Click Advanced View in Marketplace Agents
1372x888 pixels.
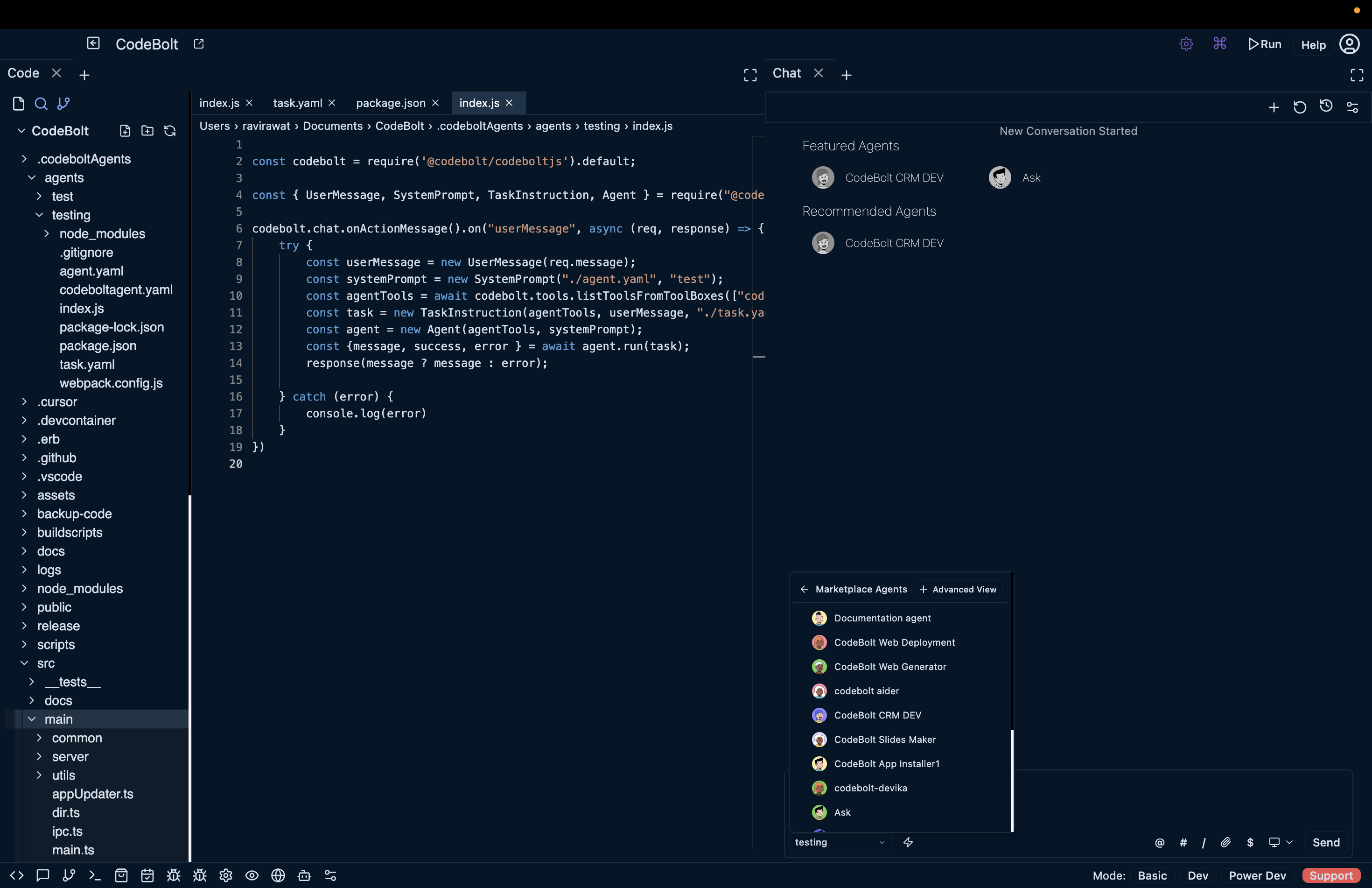(958, 589)
